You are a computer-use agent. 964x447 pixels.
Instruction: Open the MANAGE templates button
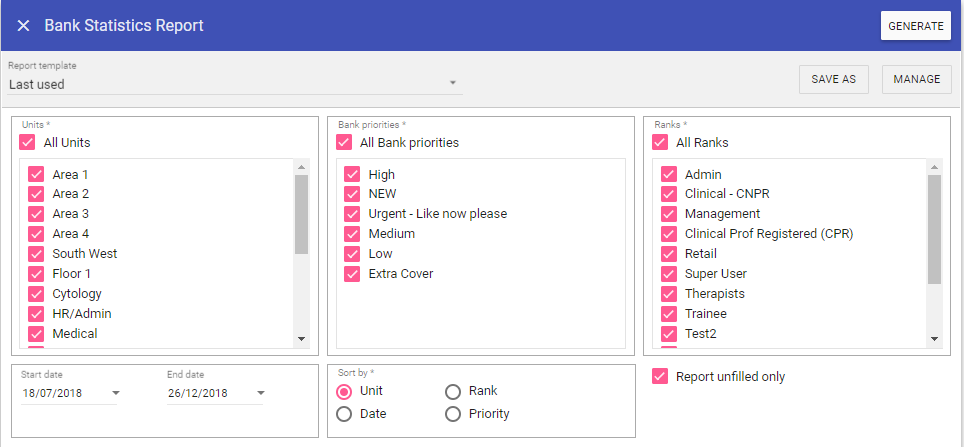point(916,80)
